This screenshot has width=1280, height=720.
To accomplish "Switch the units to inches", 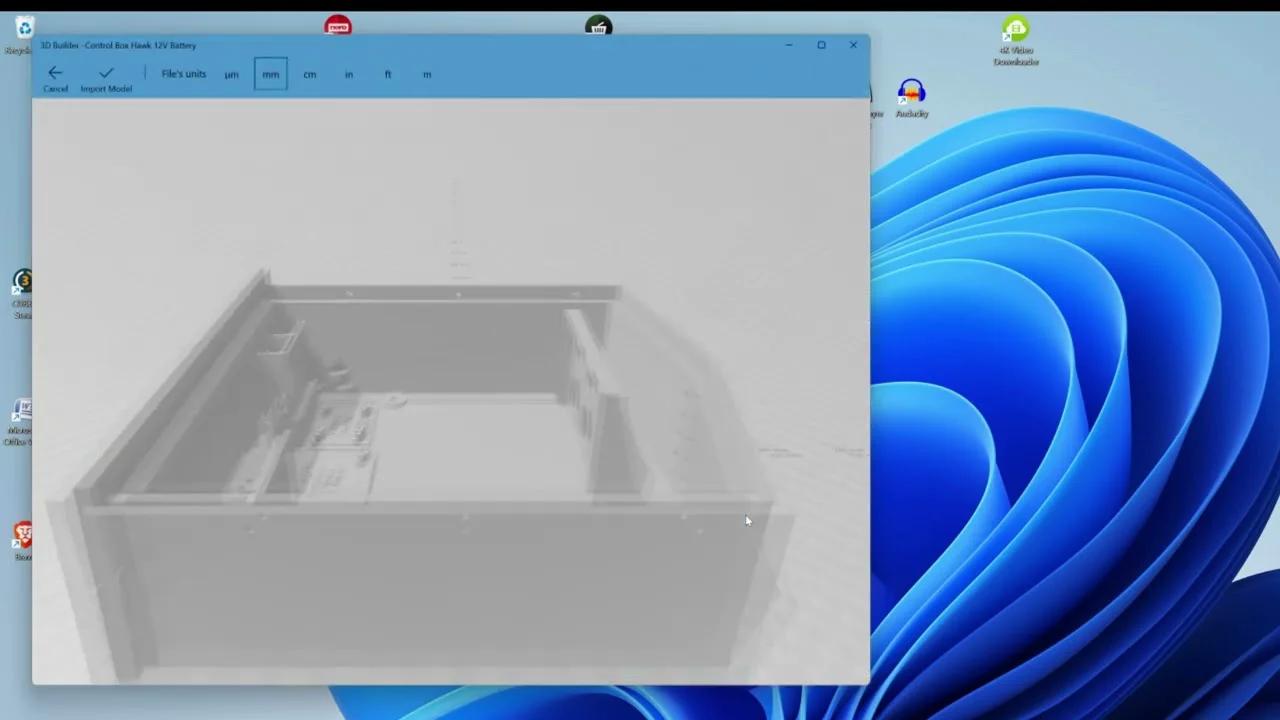I will [348, 73].
